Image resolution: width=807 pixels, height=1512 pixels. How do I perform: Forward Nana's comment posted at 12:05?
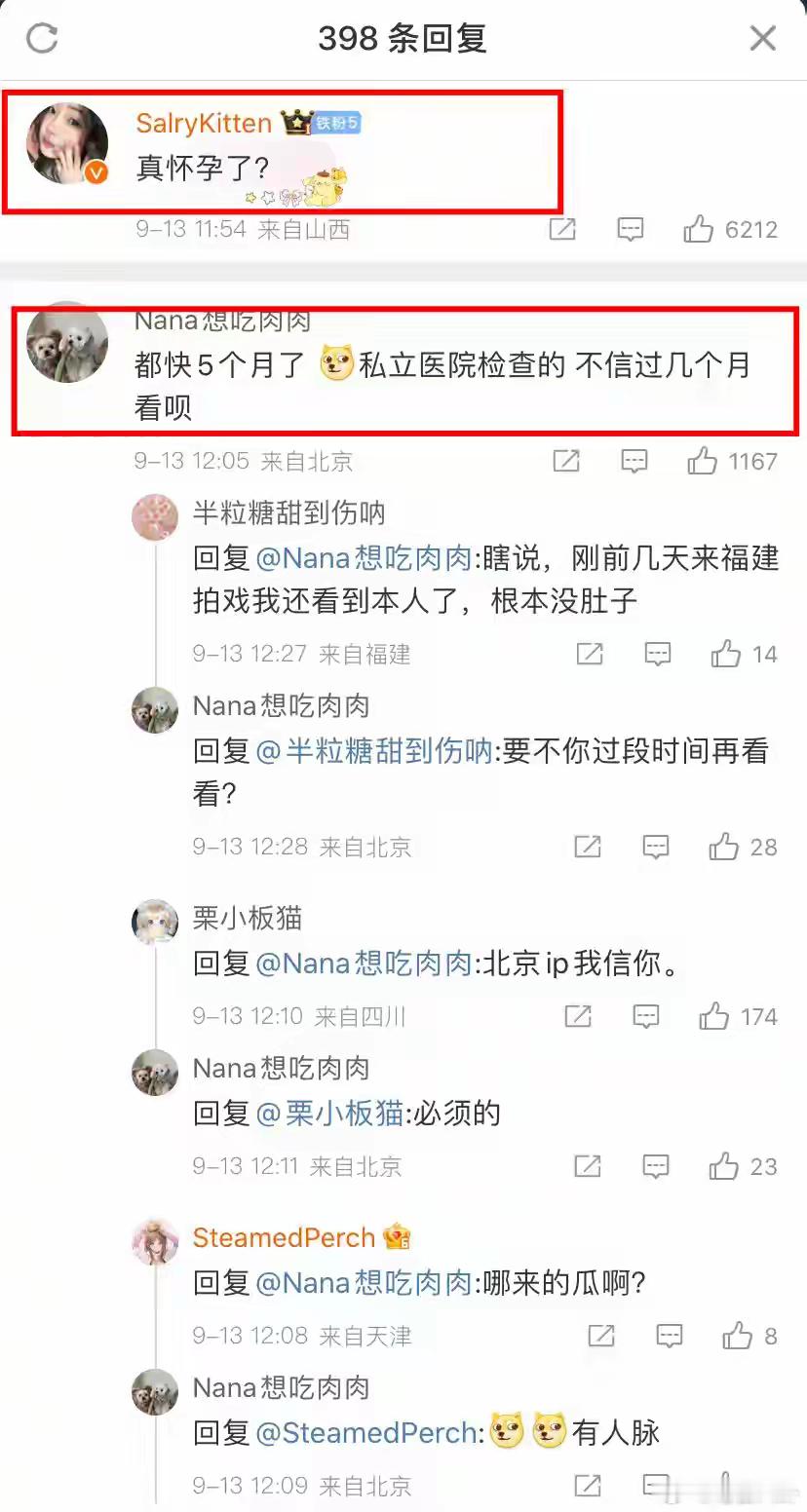pyautogui.click(x=566, y=461)
